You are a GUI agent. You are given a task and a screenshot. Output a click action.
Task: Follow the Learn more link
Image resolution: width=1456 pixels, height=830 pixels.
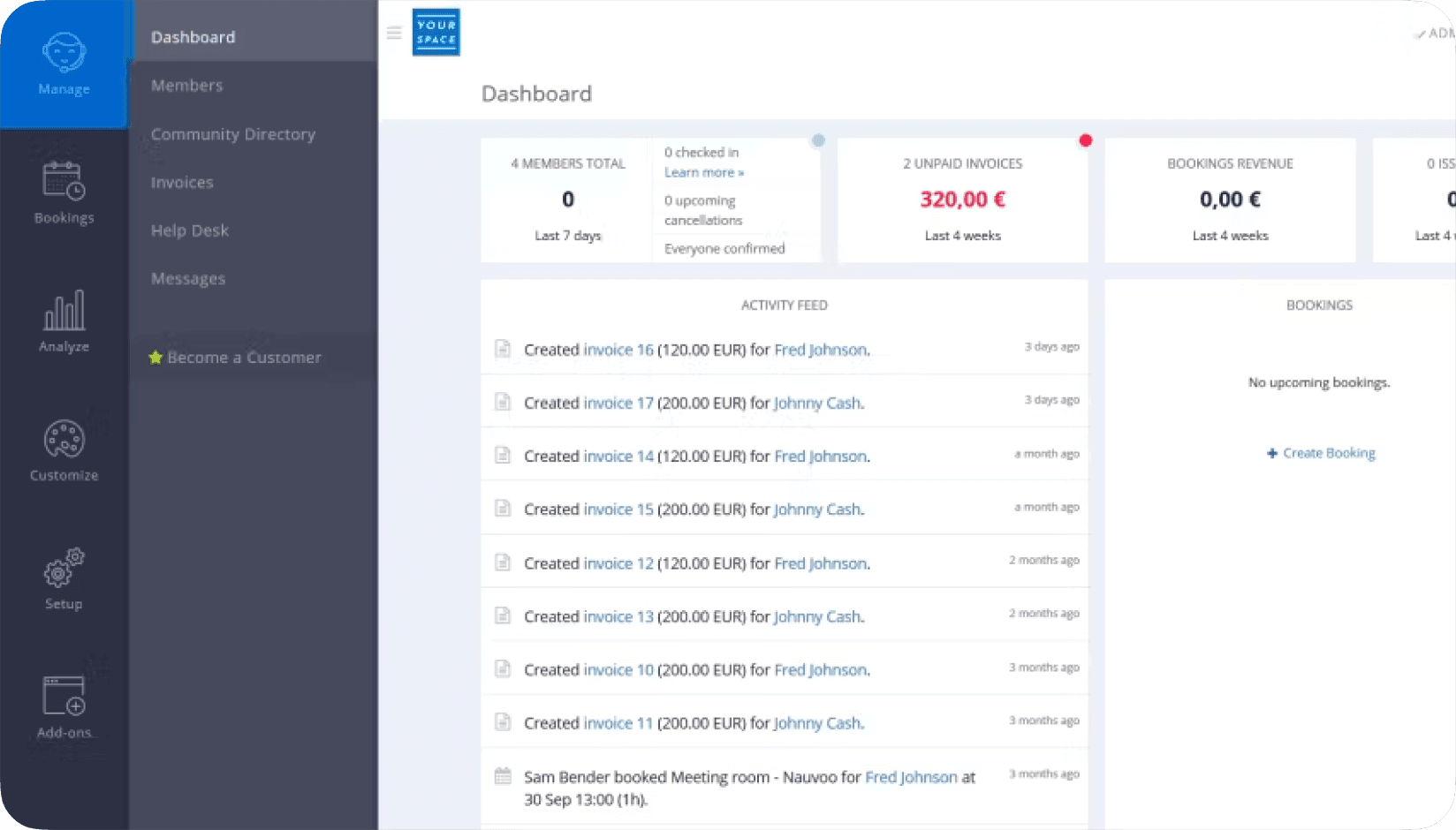[x=702, y=171]
